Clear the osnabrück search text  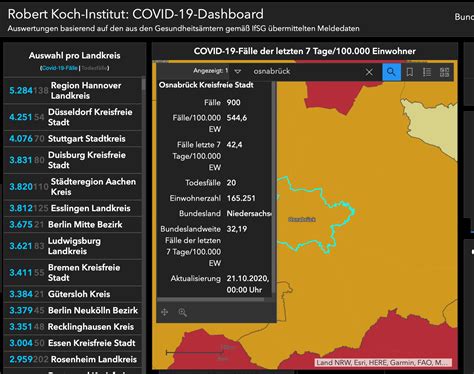369,72
